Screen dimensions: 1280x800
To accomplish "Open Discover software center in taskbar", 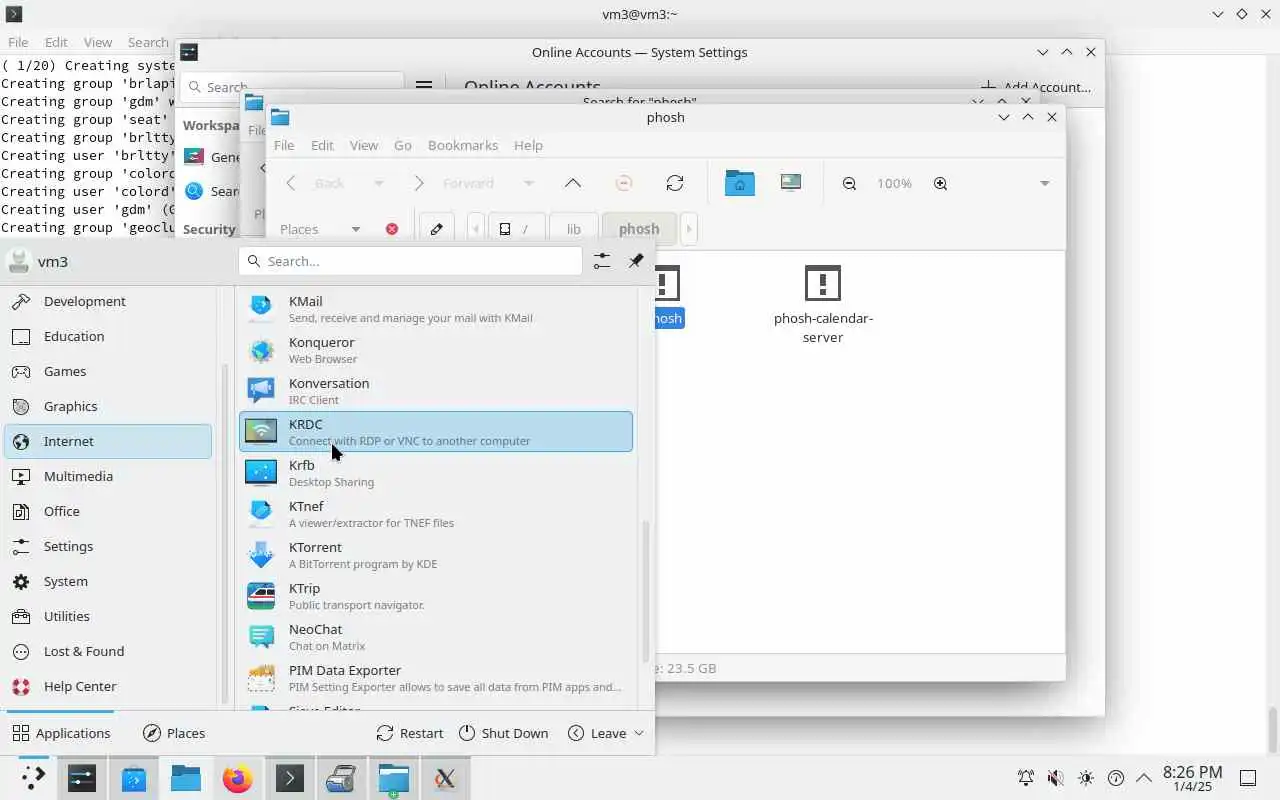I will tap(134, 778).
